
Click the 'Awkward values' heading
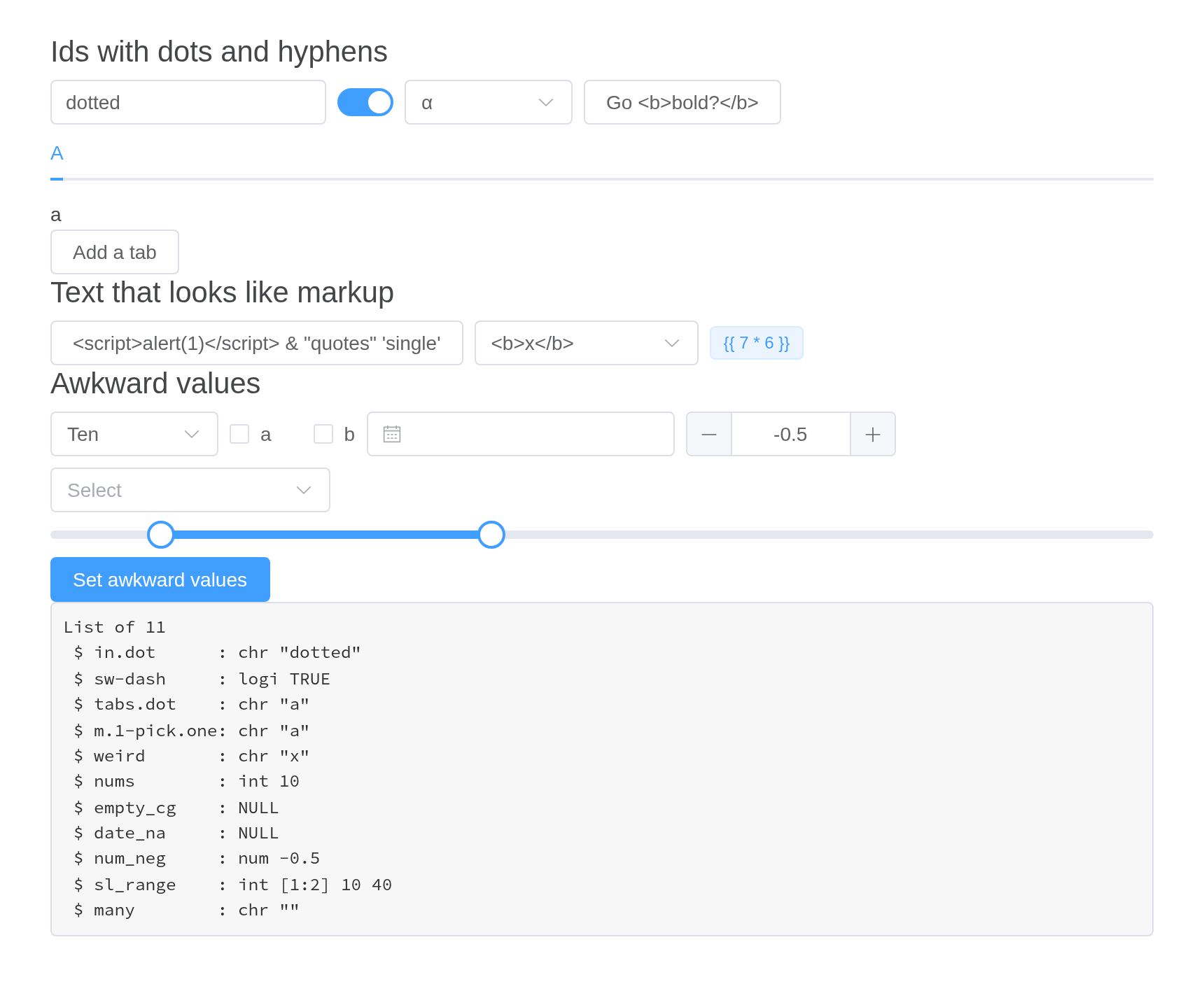pos(155,384)
